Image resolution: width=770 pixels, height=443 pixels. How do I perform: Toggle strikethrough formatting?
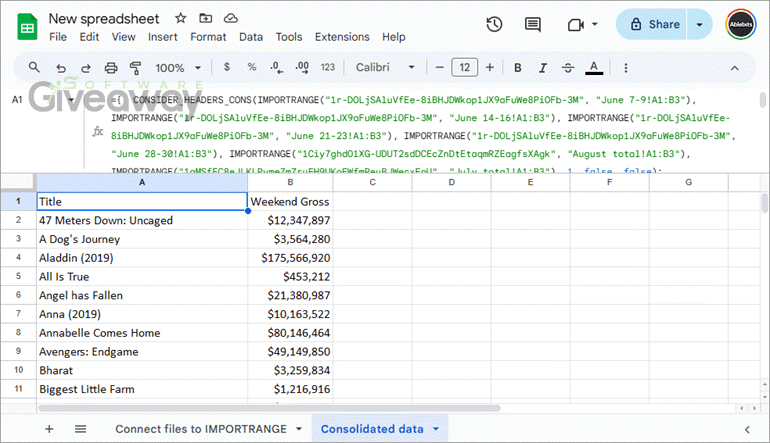click(568, 68)
